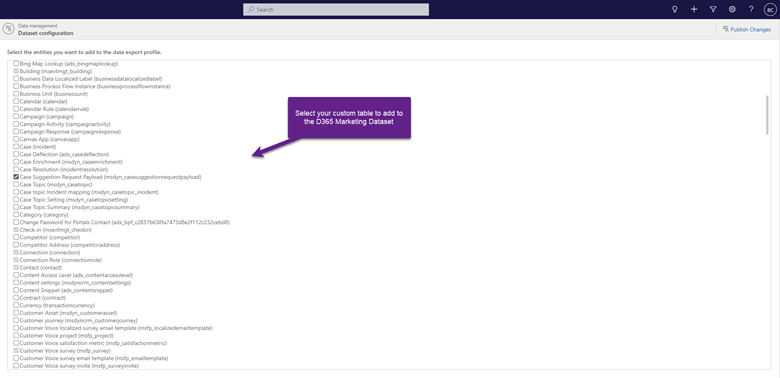The height and width of the screenshot is (378, 780).
Task: Uncheck Case Suggestion Request Payload checkbox
Action: (16, 177)
